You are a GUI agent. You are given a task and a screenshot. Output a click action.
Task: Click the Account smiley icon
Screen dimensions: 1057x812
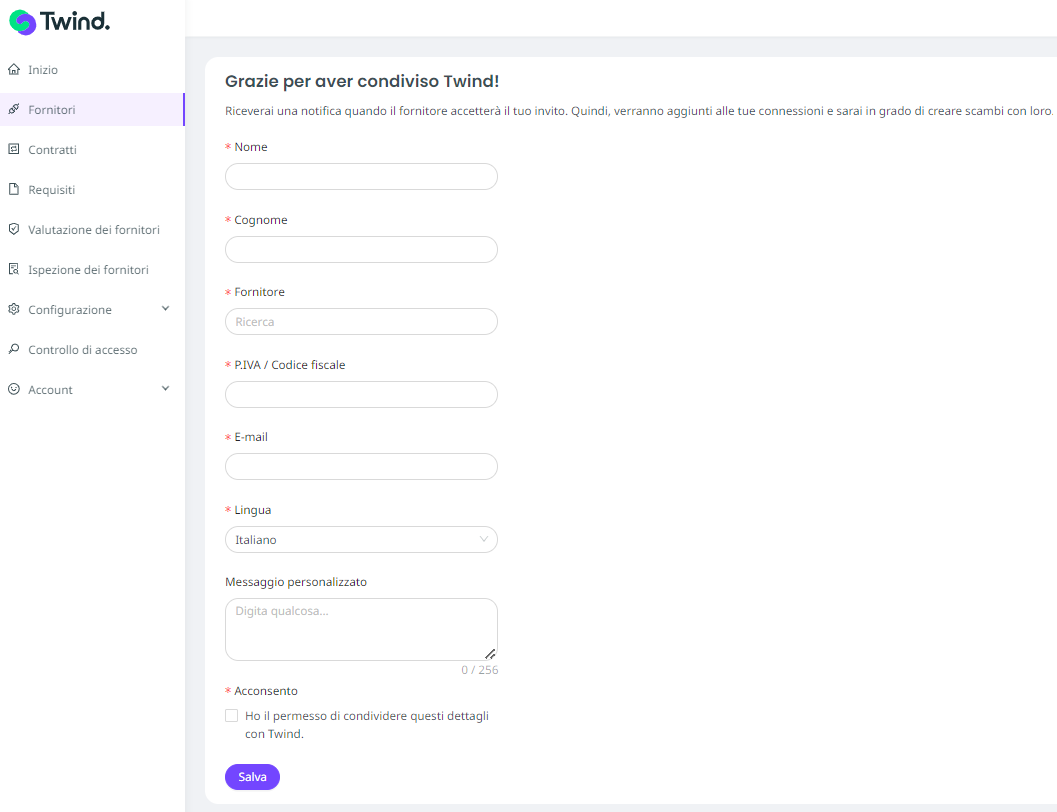click(13, 389)
